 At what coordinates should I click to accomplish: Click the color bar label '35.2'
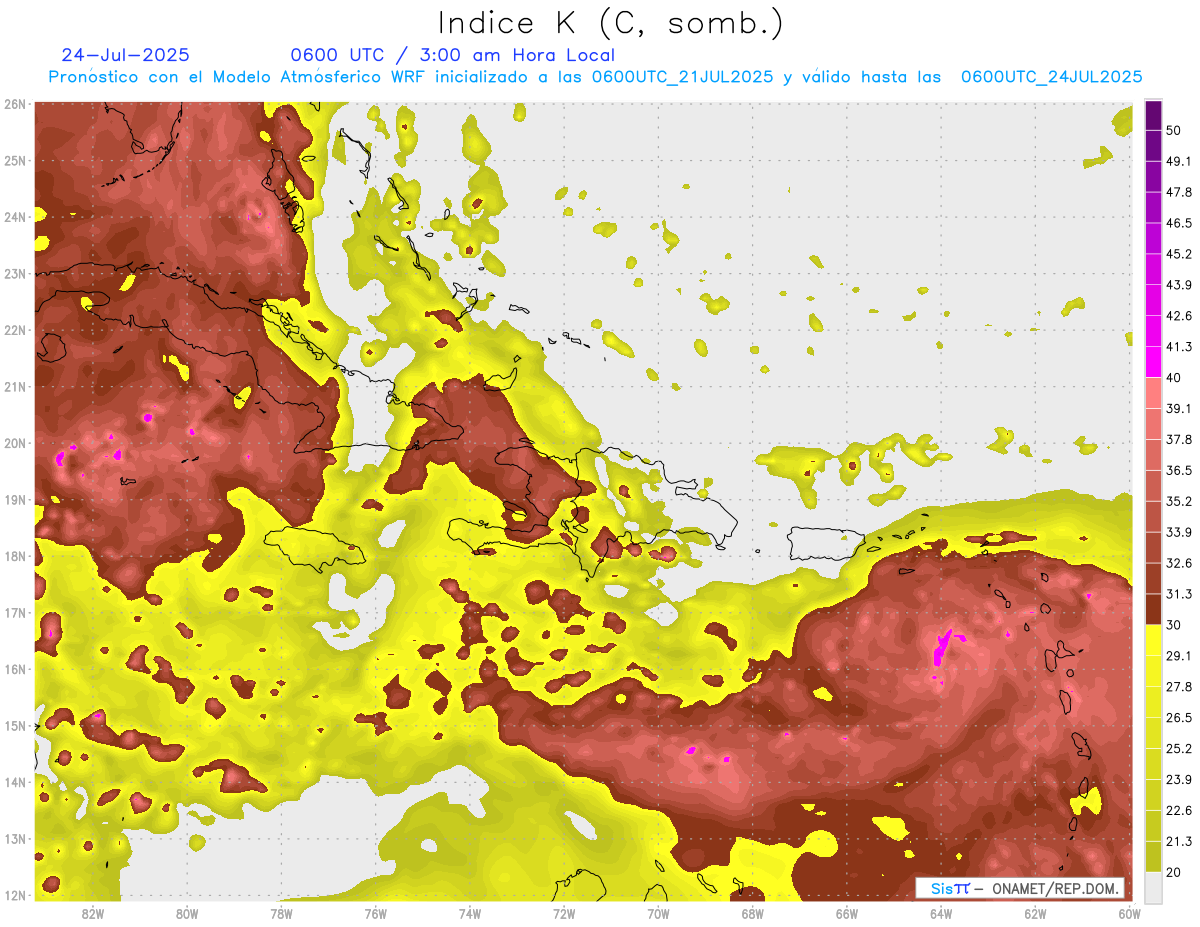[x=1179, y=501]
